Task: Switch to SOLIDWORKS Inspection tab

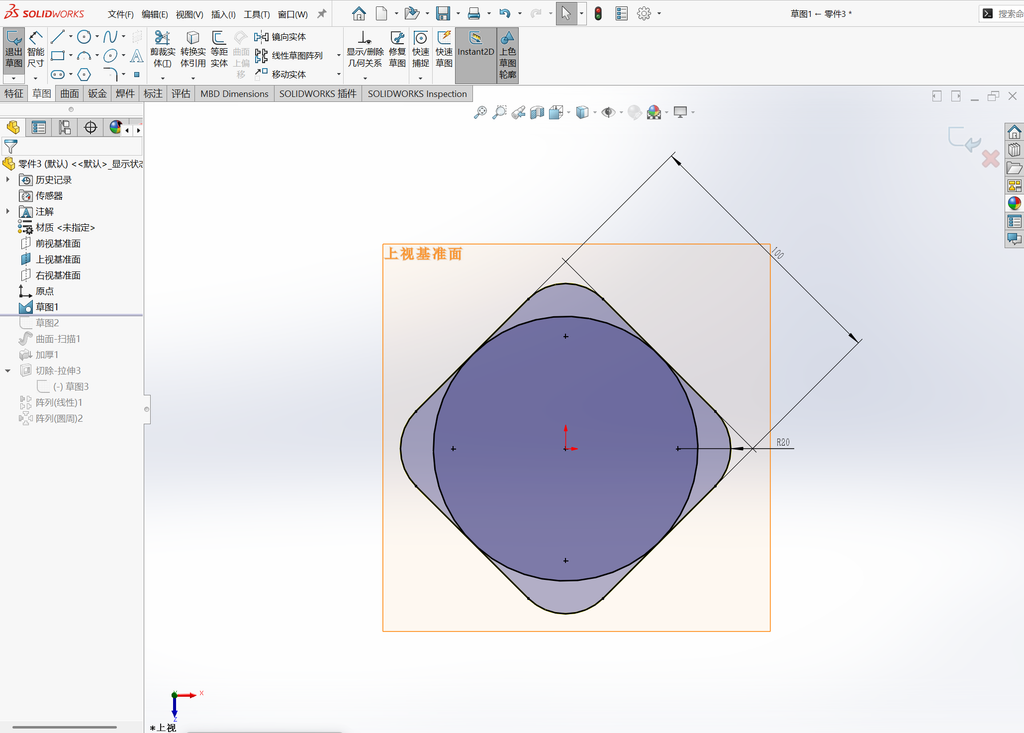Action: point(417,93)
